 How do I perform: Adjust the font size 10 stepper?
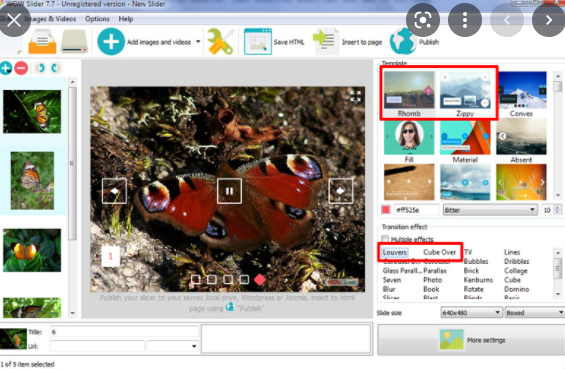point(558,210)
